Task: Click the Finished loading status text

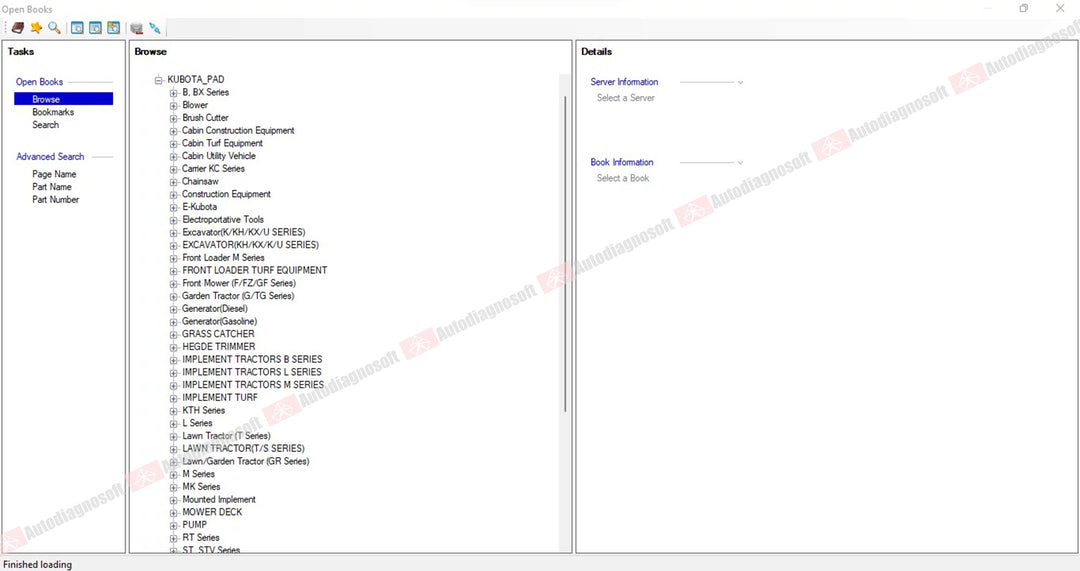Action: point(37,565)
